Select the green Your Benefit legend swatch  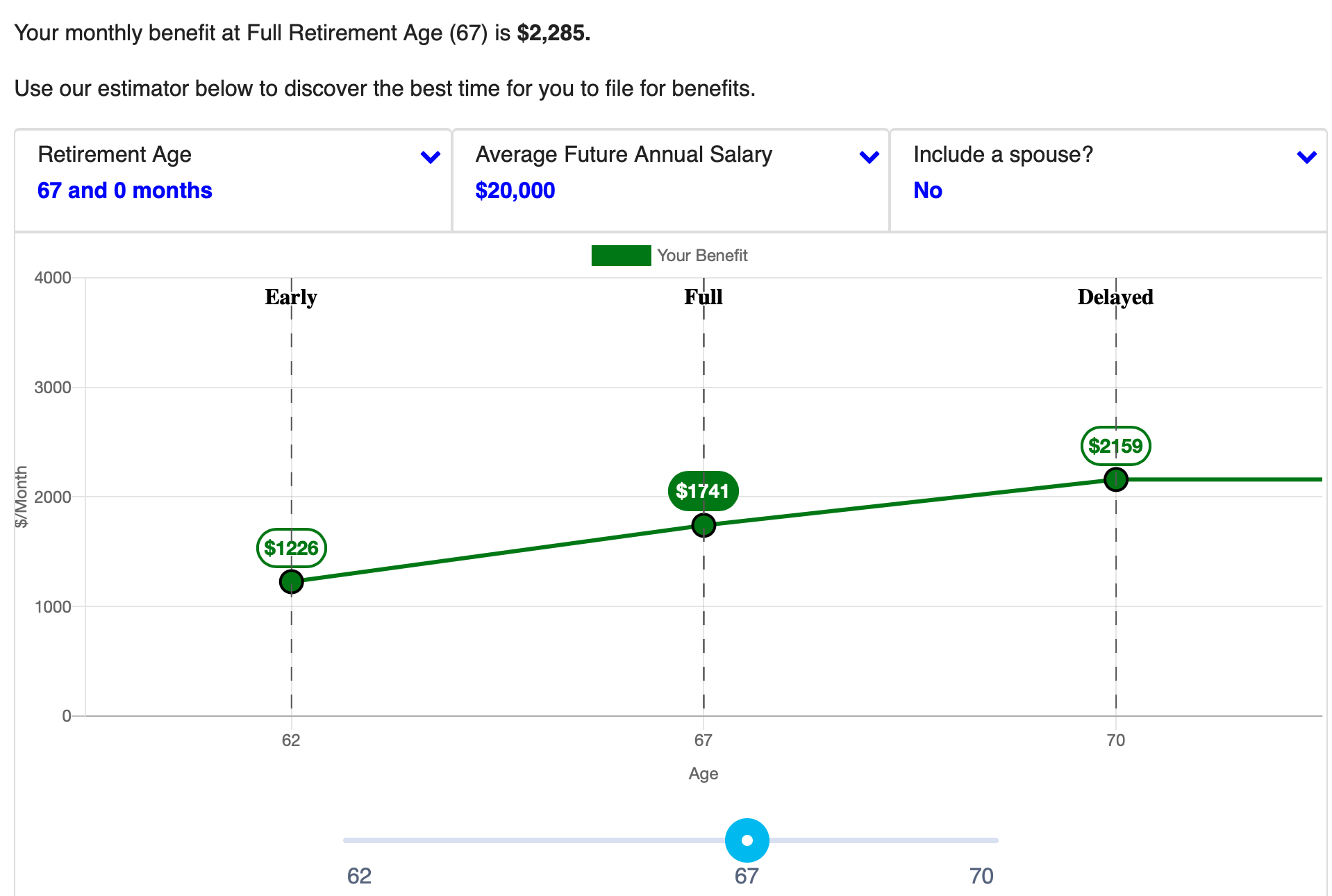point(620,256)
